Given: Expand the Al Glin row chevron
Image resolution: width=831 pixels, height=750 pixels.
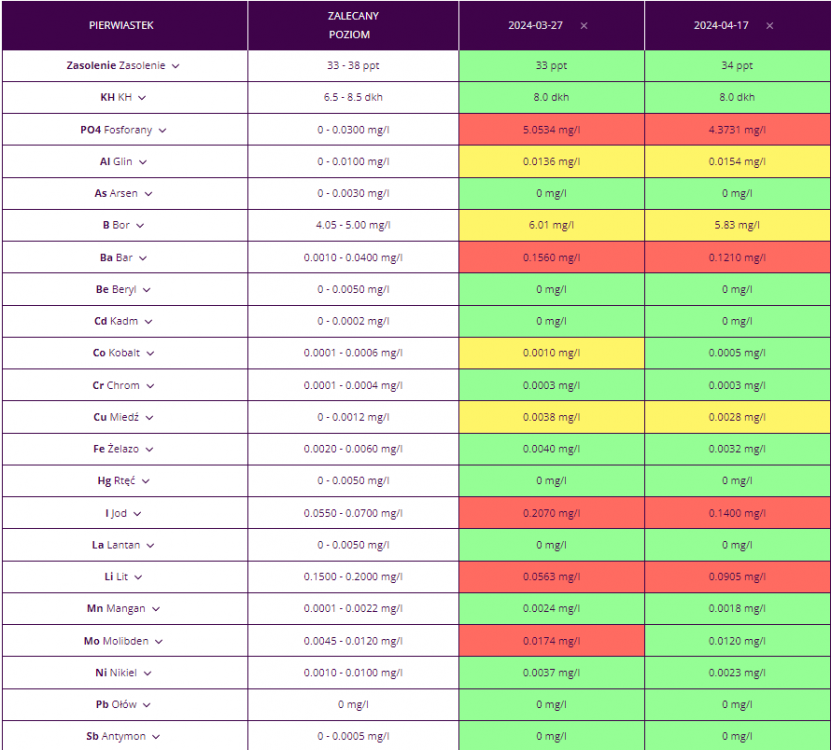Looking at the screenshot, I should click(143, 162).
